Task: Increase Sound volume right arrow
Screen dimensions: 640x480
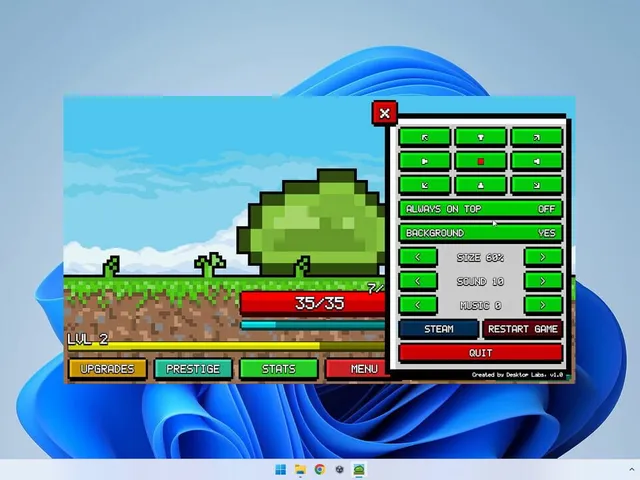Action: pyautogui.click(x=543, y=281)
